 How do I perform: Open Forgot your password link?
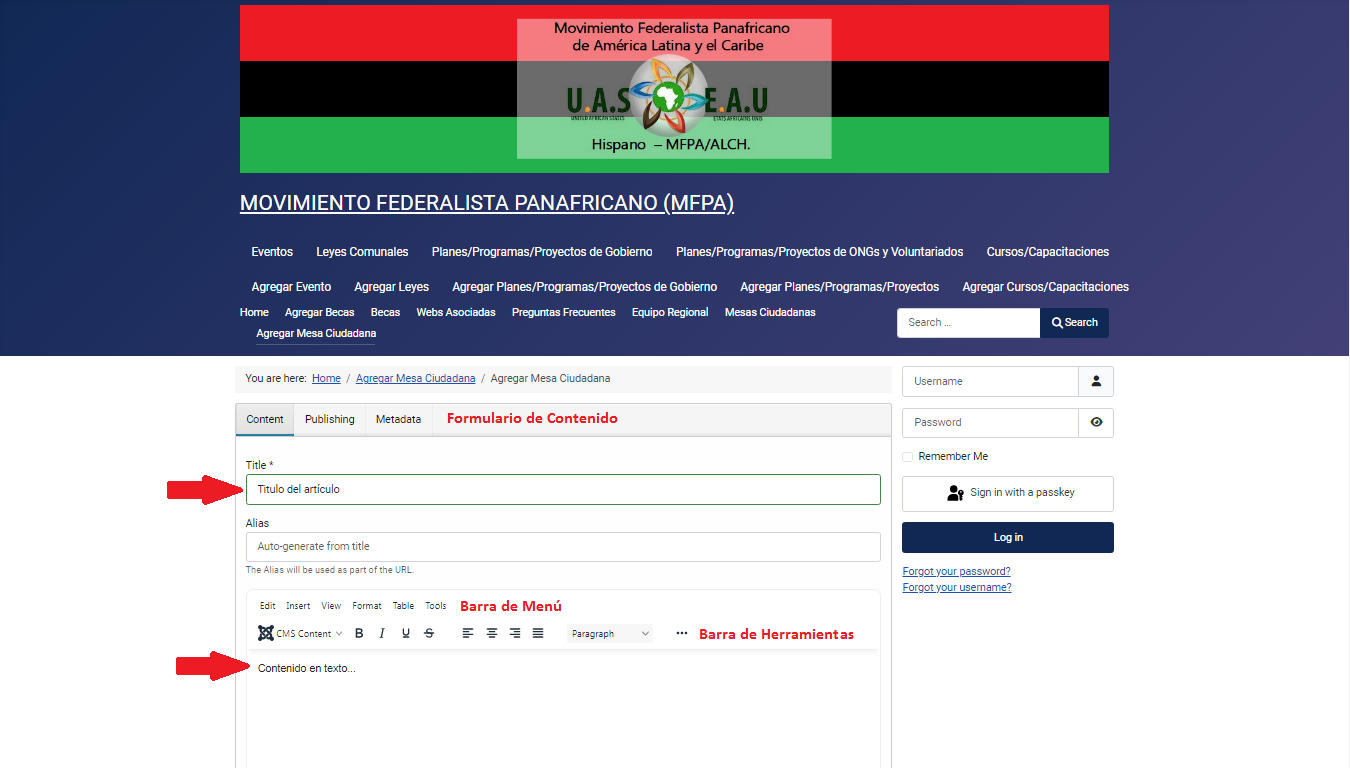956,572
